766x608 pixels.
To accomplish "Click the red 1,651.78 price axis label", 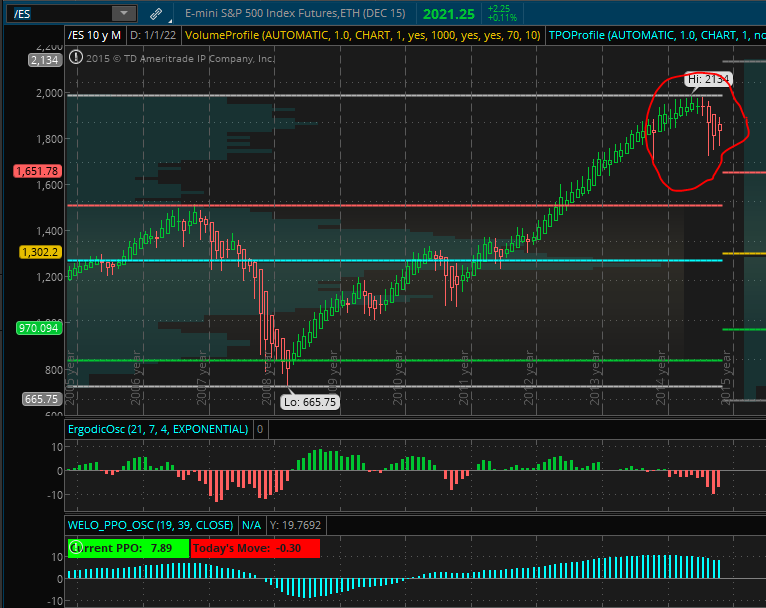I will click(38, 171).
